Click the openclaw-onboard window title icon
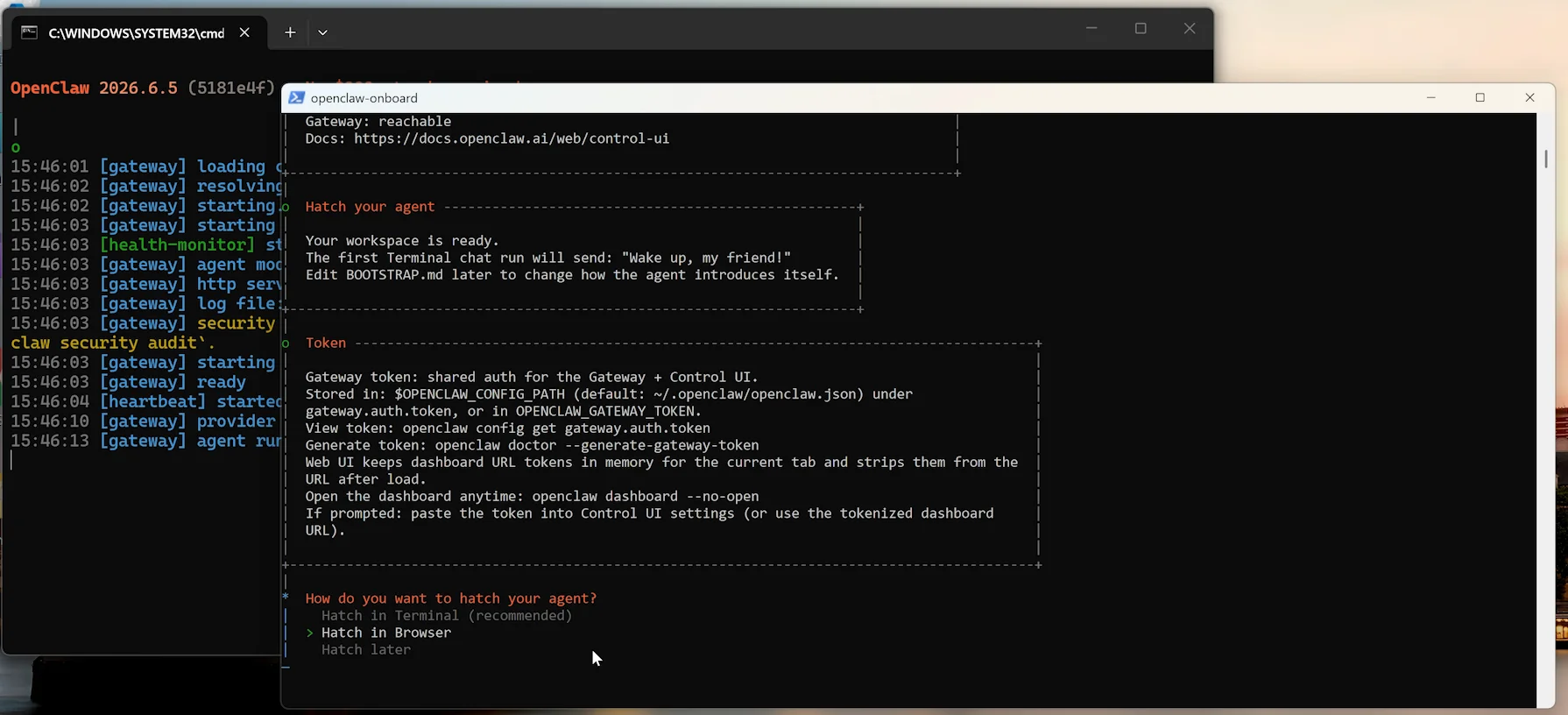 click(x=296, y=98)
